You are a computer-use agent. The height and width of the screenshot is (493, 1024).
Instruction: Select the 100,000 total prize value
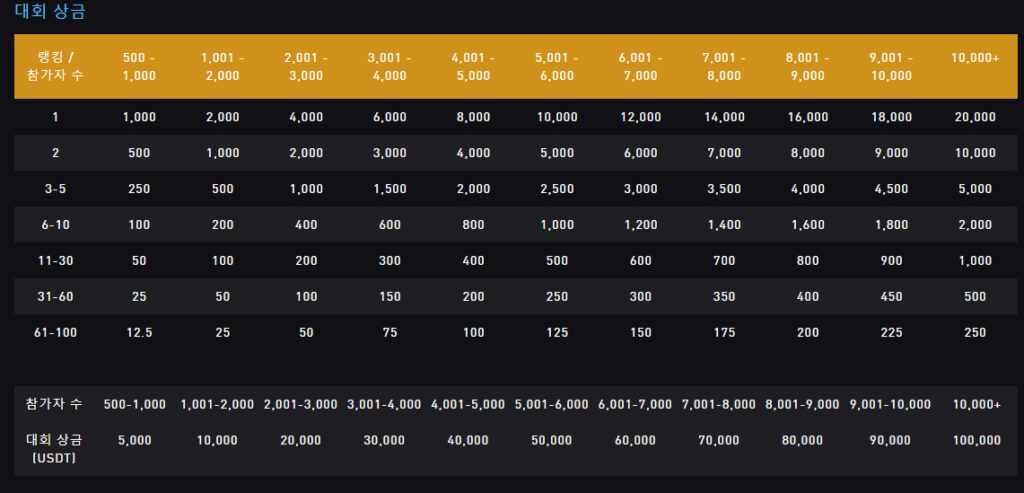[976, 441]
